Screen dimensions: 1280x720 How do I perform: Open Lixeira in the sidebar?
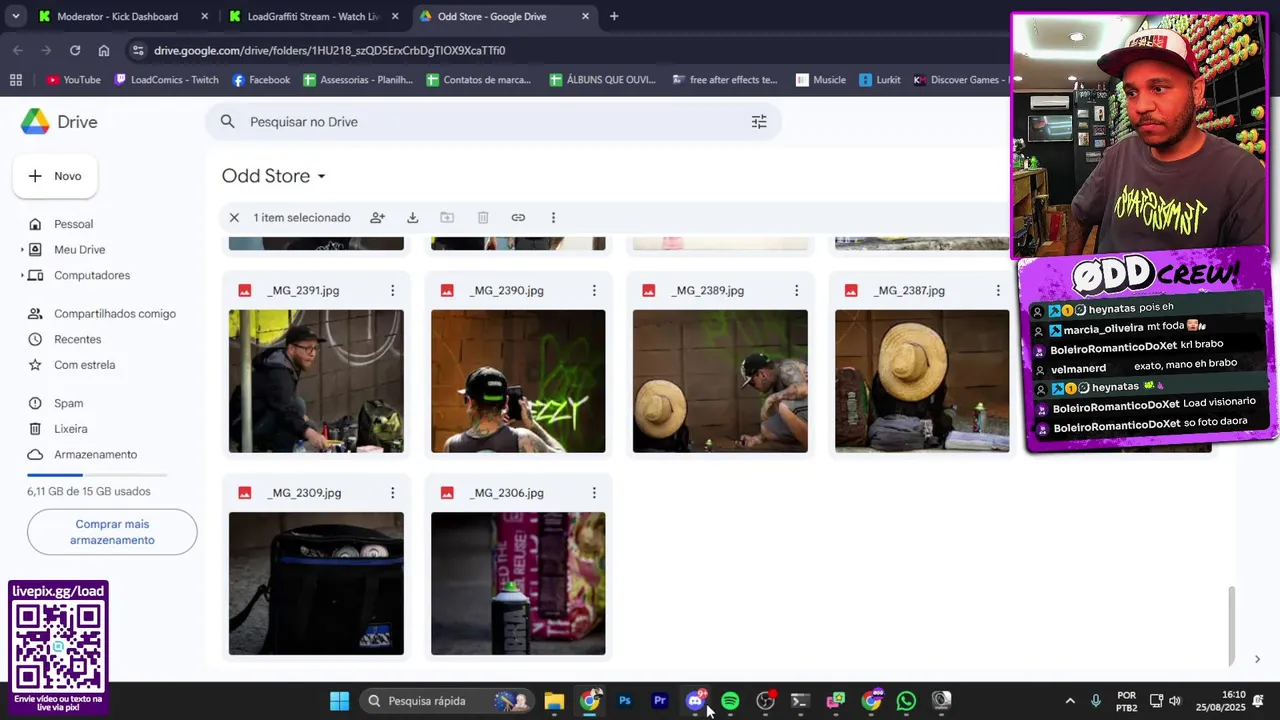pyautogui.click(x=71, y=429)
